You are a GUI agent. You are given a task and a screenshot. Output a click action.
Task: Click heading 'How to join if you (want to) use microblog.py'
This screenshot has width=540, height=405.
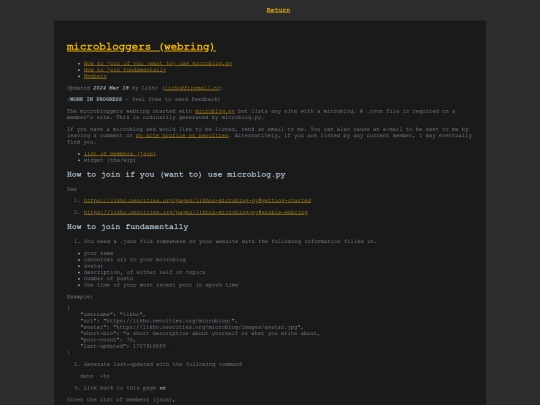pos(176,175)
